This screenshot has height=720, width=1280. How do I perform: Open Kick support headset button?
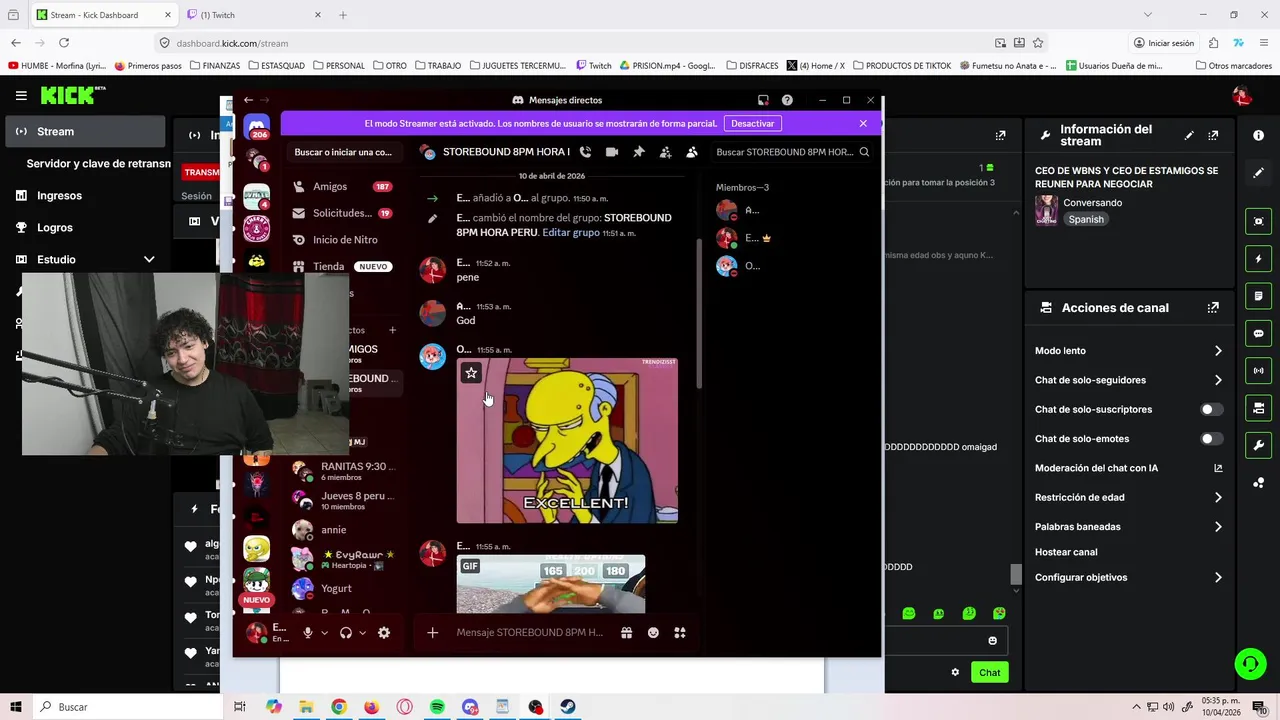coord(1249,664)
